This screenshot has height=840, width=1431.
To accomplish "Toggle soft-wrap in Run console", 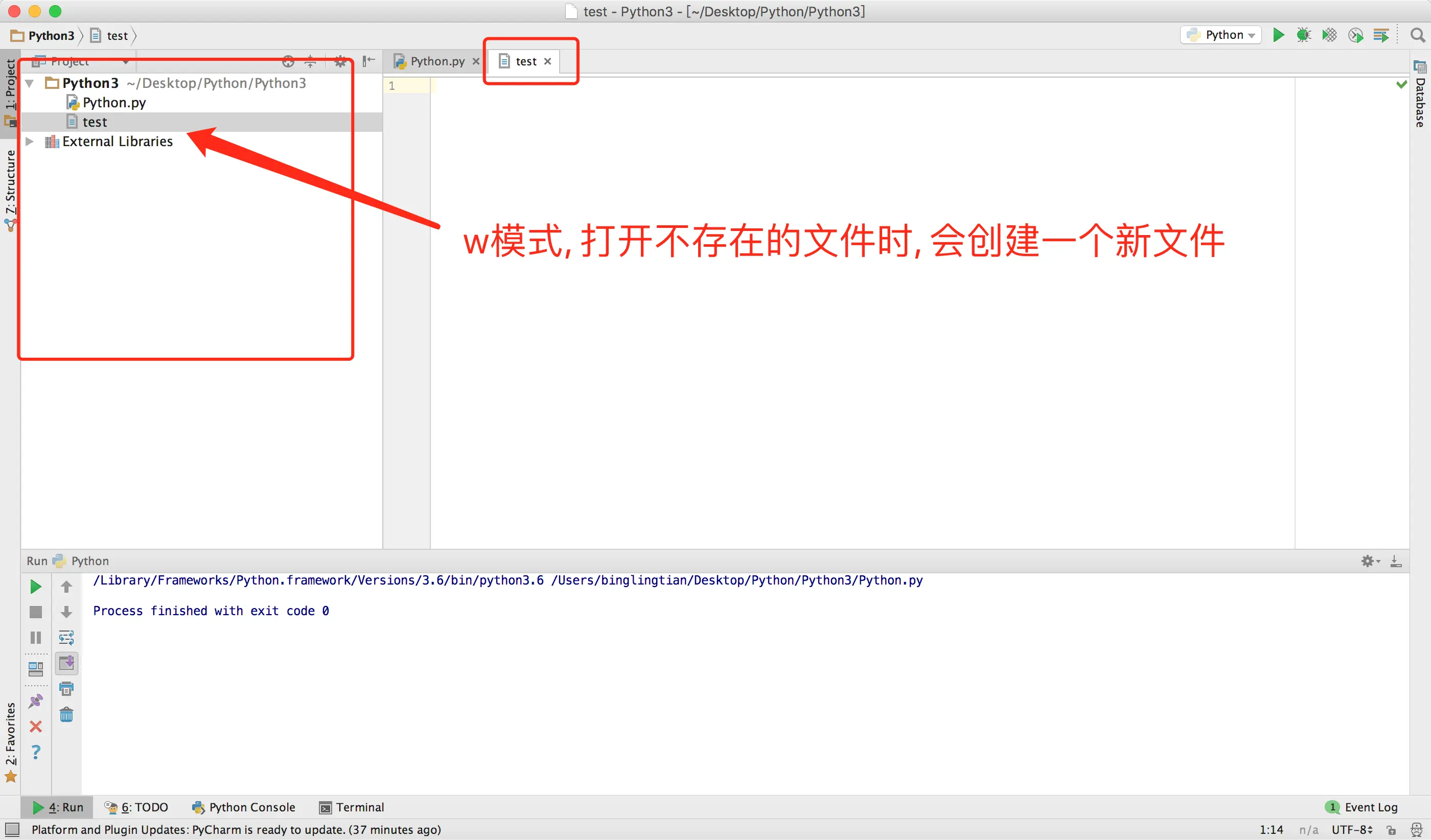I will click(66, 638).
